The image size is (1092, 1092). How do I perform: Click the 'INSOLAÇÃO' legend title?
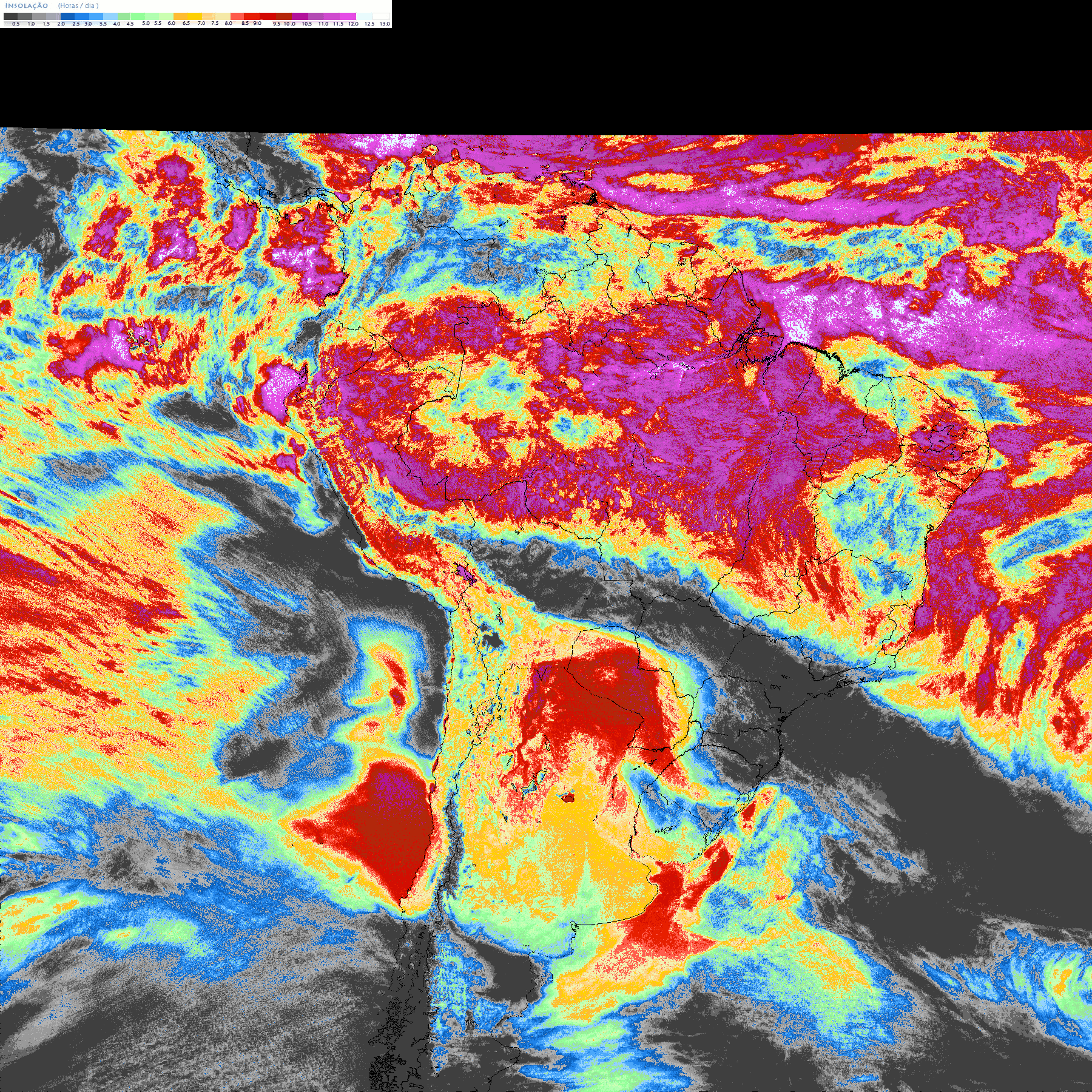click(27, 5)
